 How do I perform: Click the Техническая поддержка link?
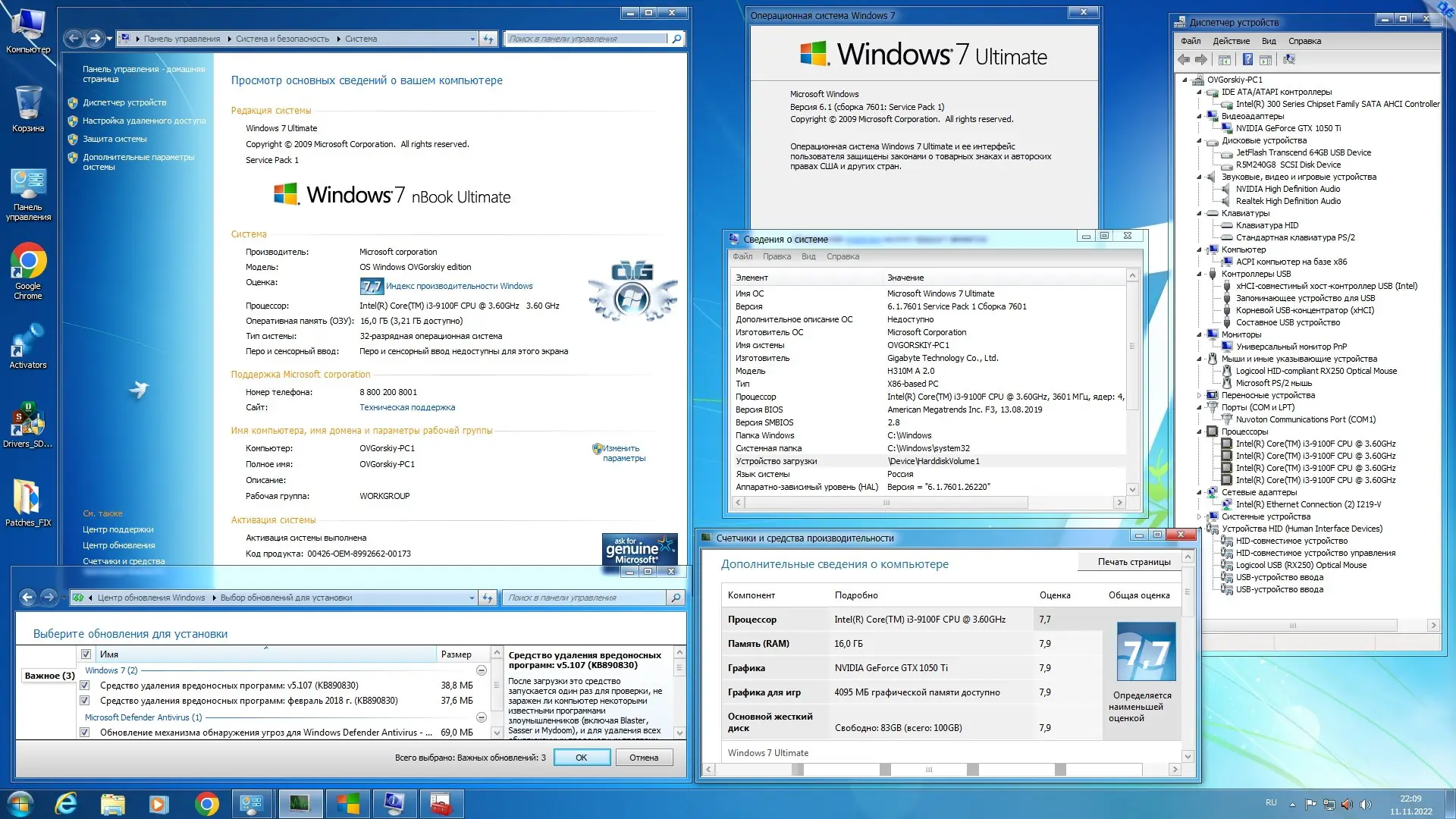pos(407,407)
